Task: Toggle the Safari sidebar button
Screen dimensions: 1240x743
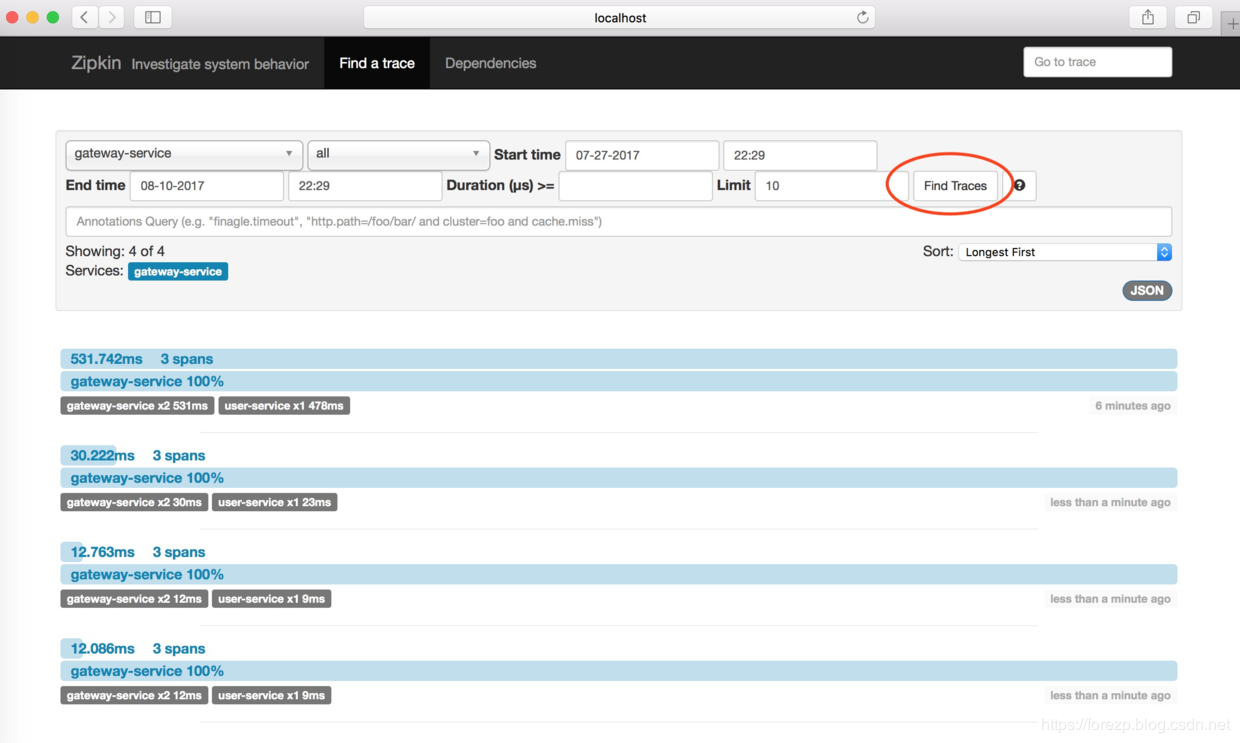Action: [153, 17]
